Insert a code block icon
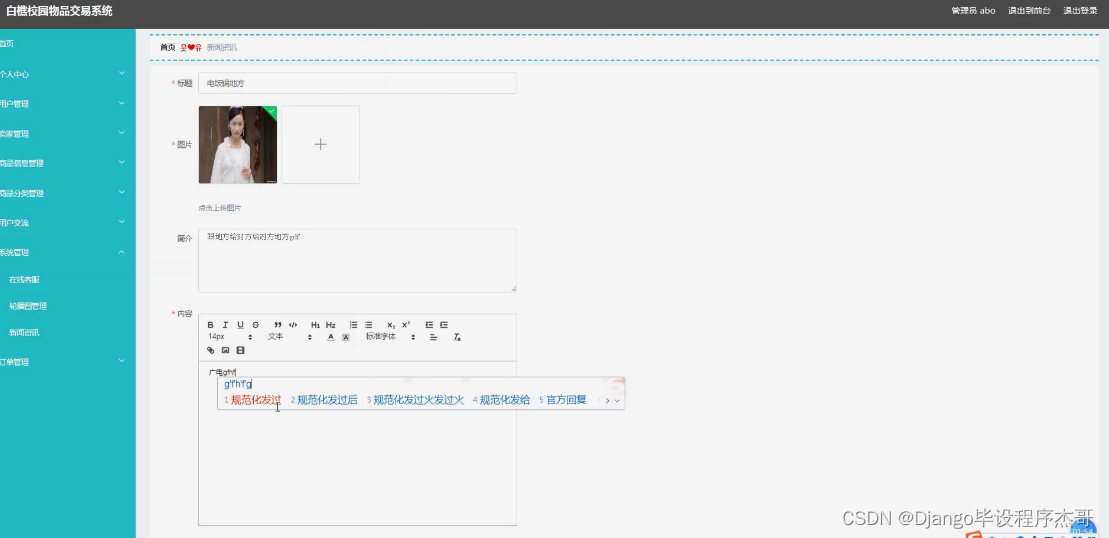The height and width of the screenshot is (538, 1109). tap(293, 325)
